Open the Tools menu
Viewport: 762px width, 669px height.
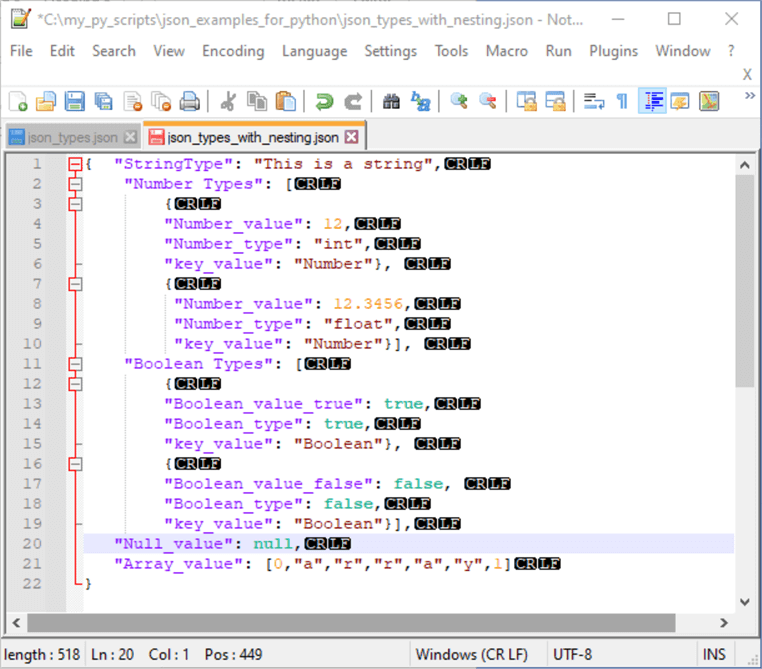[x=451, y=51]
